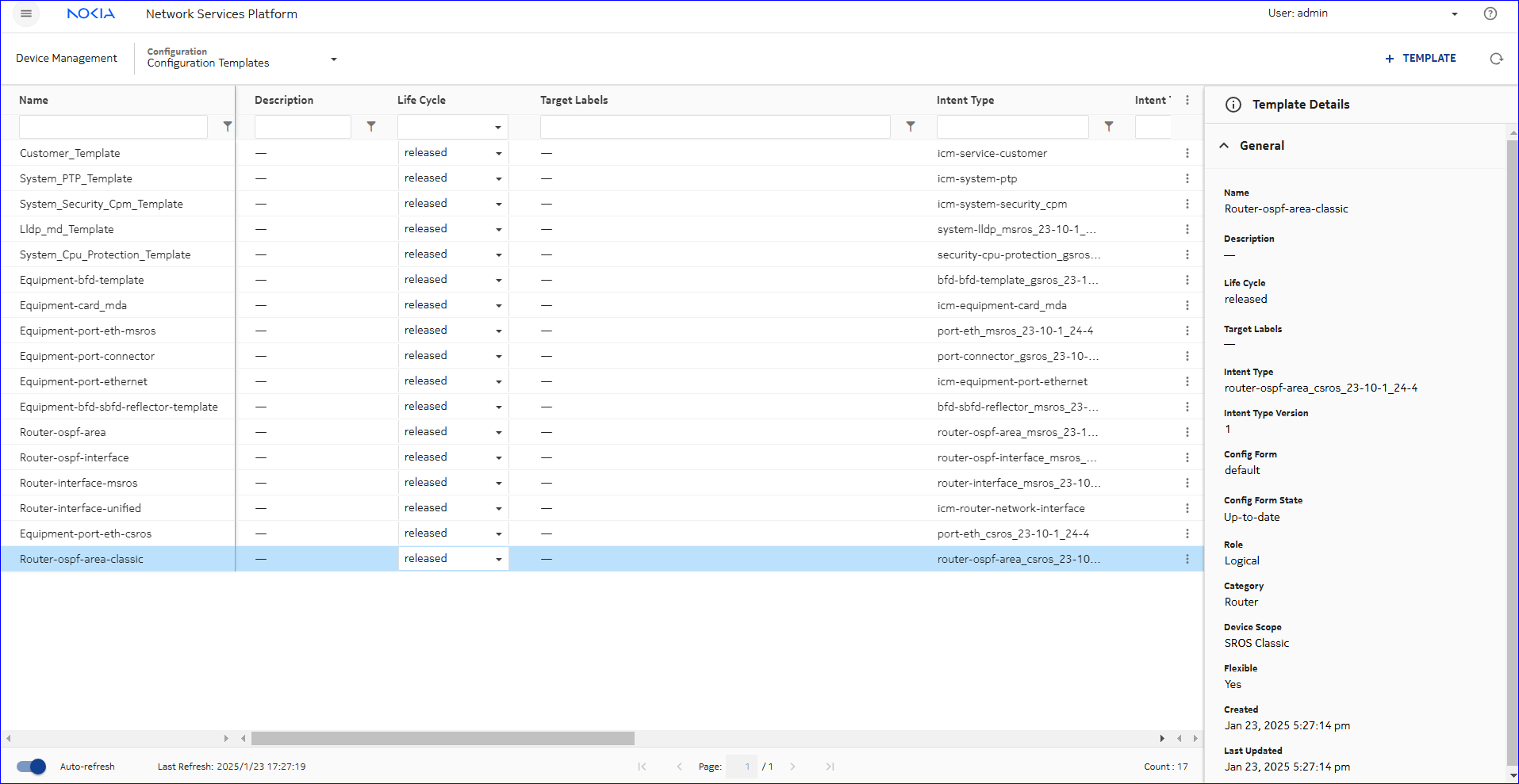The height and width of the screenshot is (784, 1519).
Task: Click the Name filter input field
Action: [x=113, y=127]
